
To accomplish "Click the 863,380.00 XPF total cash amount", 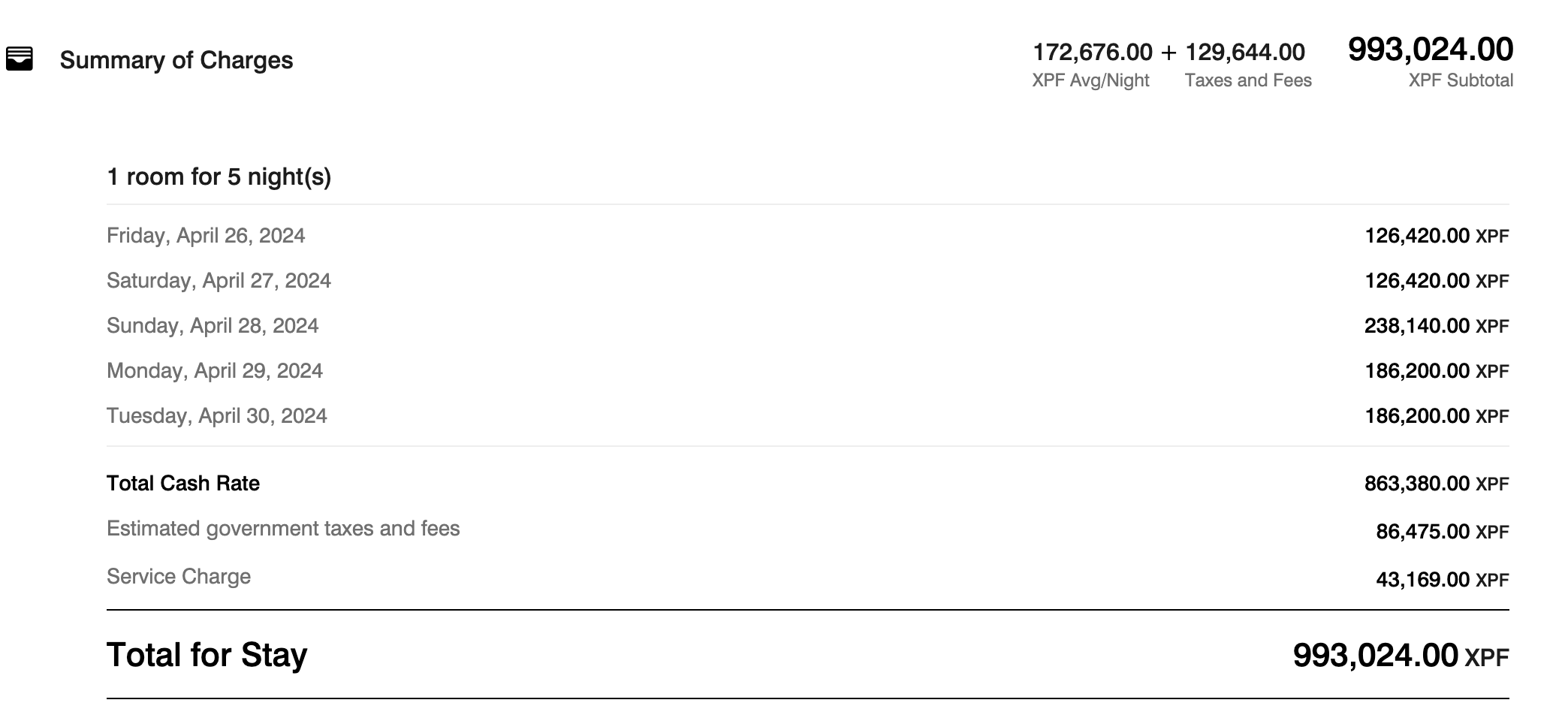I will click(1437, 484).
